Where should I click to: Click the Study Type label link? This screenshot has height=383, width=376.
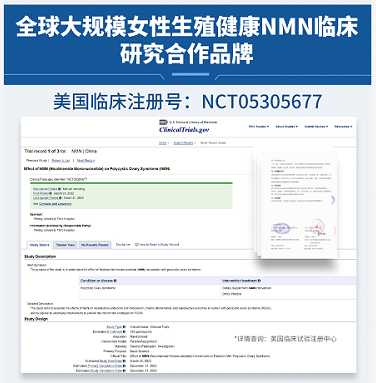114,327
